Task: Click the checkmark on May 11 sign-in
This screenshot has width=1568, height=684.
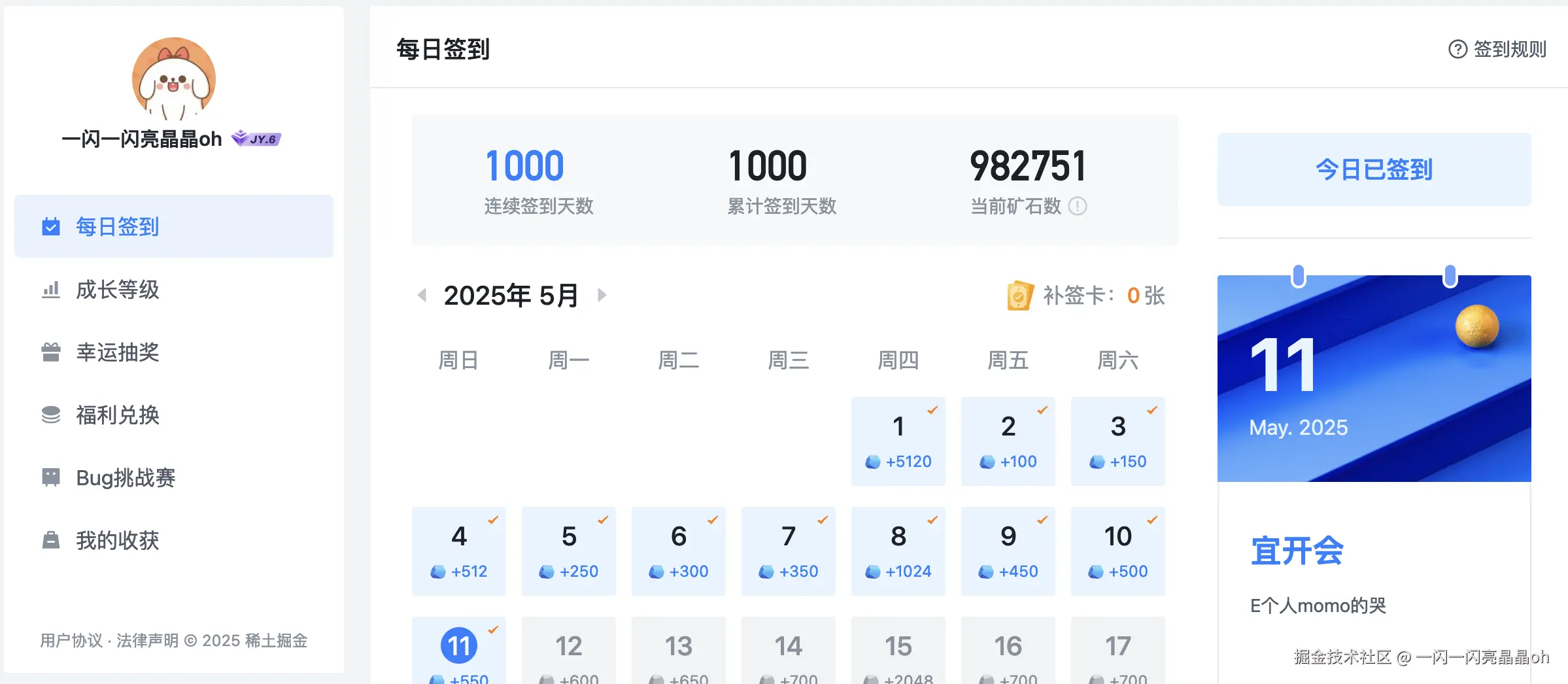Action: 494,630
